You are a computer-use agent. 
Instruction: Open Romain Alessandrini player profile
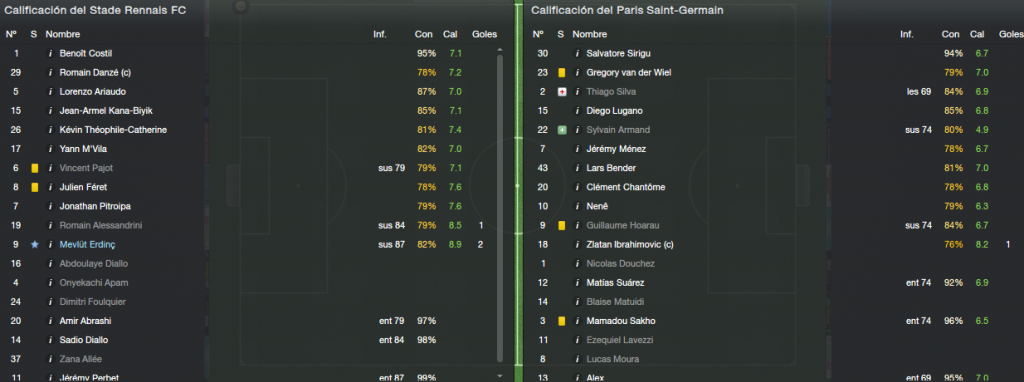click(x=101, y=225)
